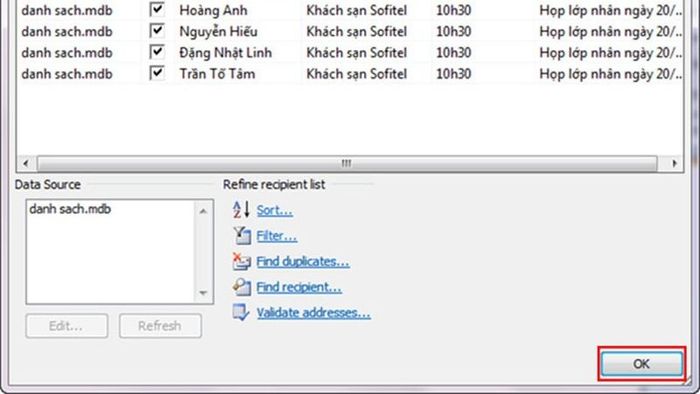Click danh sach.mdb source in Hoàng Anh row
Viewport: 700px width, 394px height.
[67, 10]
